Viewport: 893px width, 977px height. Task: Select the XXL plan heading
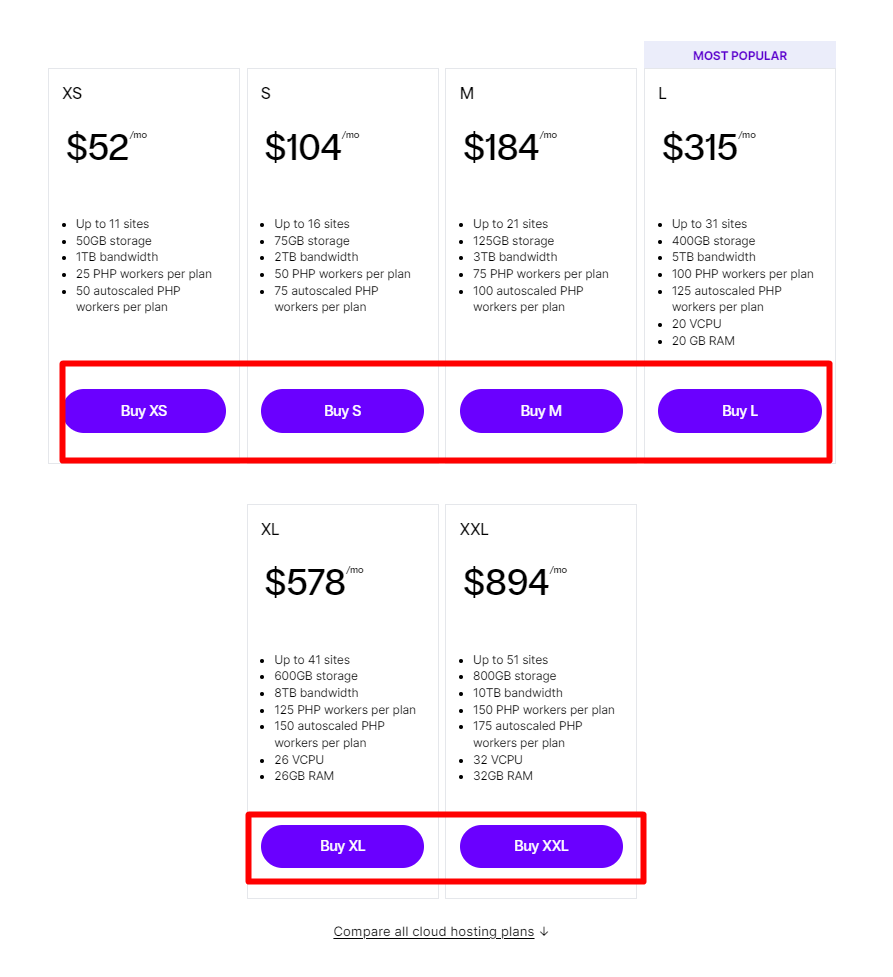[473, 529]
